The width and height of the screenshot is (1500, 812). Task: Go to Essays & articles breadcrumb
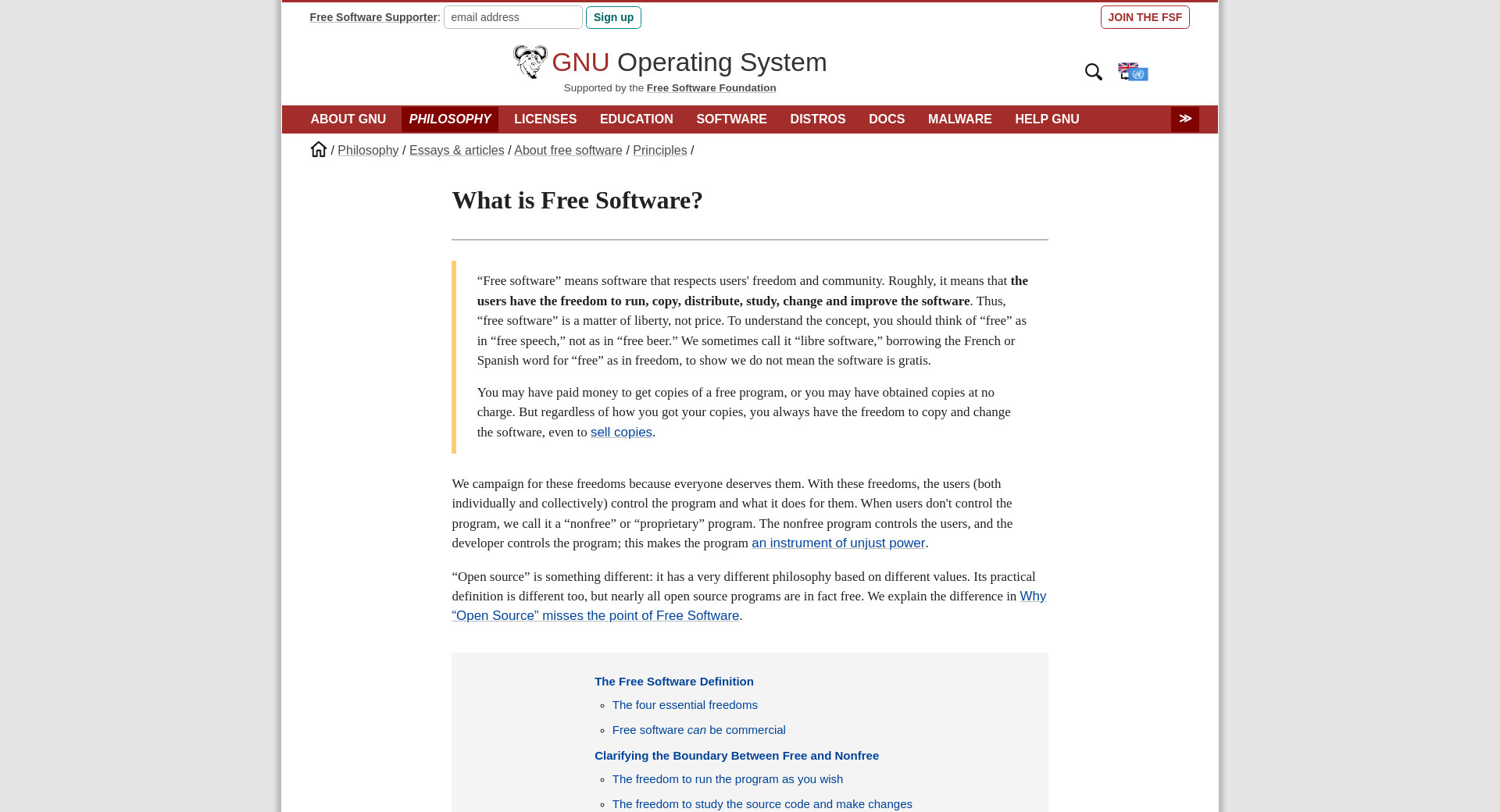(x=457, y=151)
